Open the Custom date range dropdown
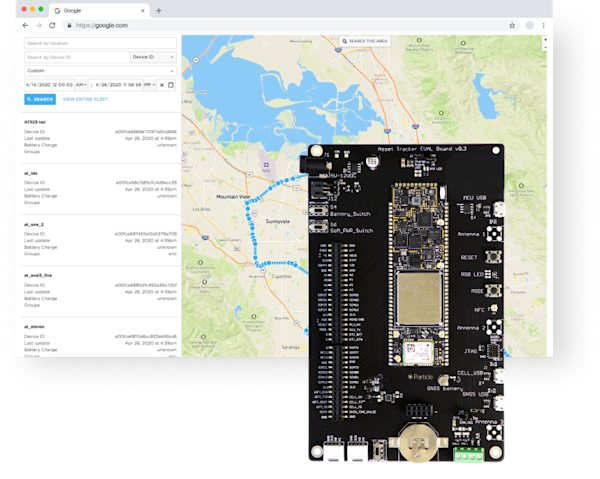This screenshot has height=479, width=600. [100, 71]
